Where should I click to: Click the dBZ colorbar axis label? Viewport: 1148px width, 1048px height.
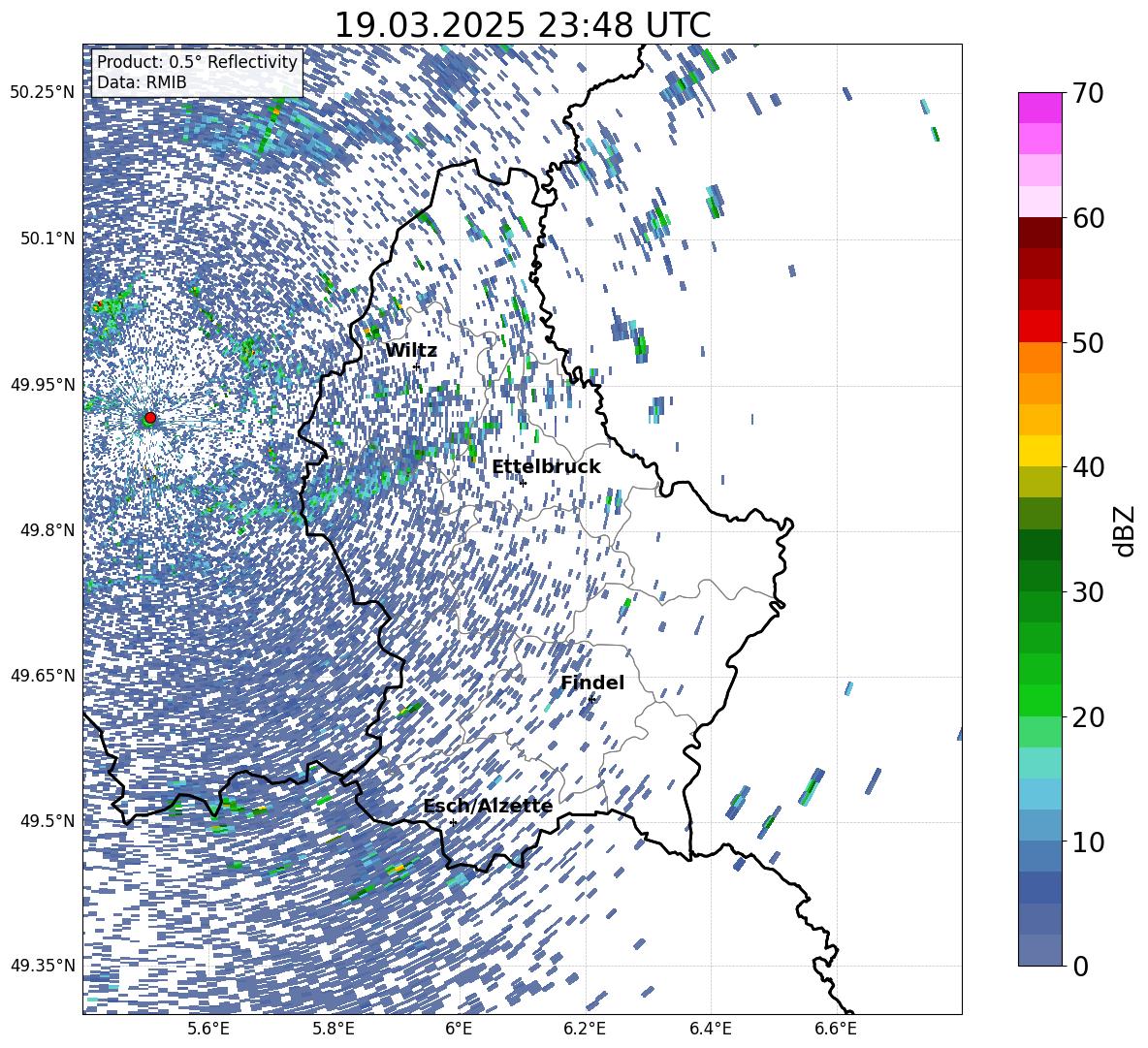tap(1126, 530)
